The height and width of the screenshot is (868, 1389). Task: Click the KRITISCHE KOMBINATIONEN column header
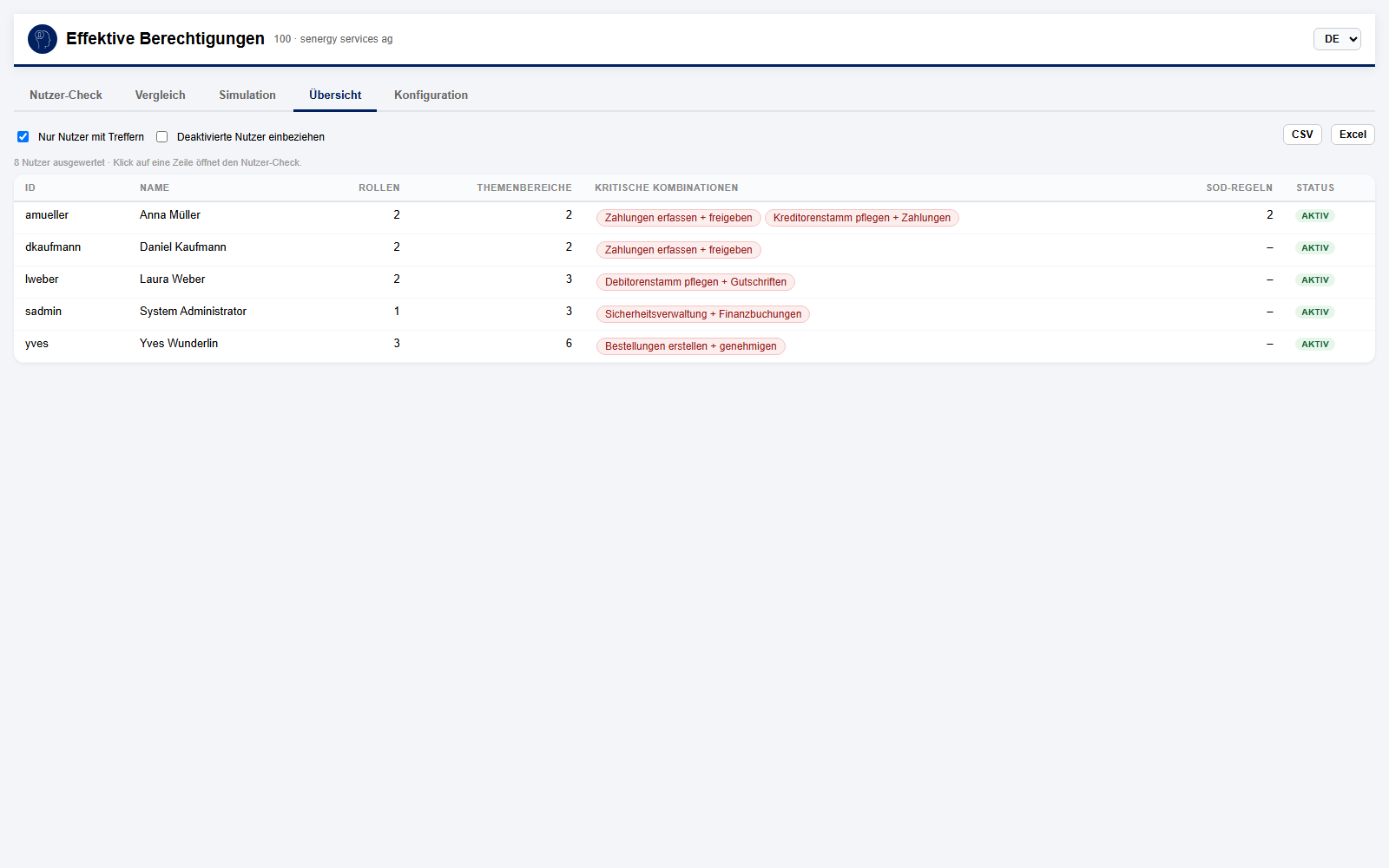(x=667, y=187)
